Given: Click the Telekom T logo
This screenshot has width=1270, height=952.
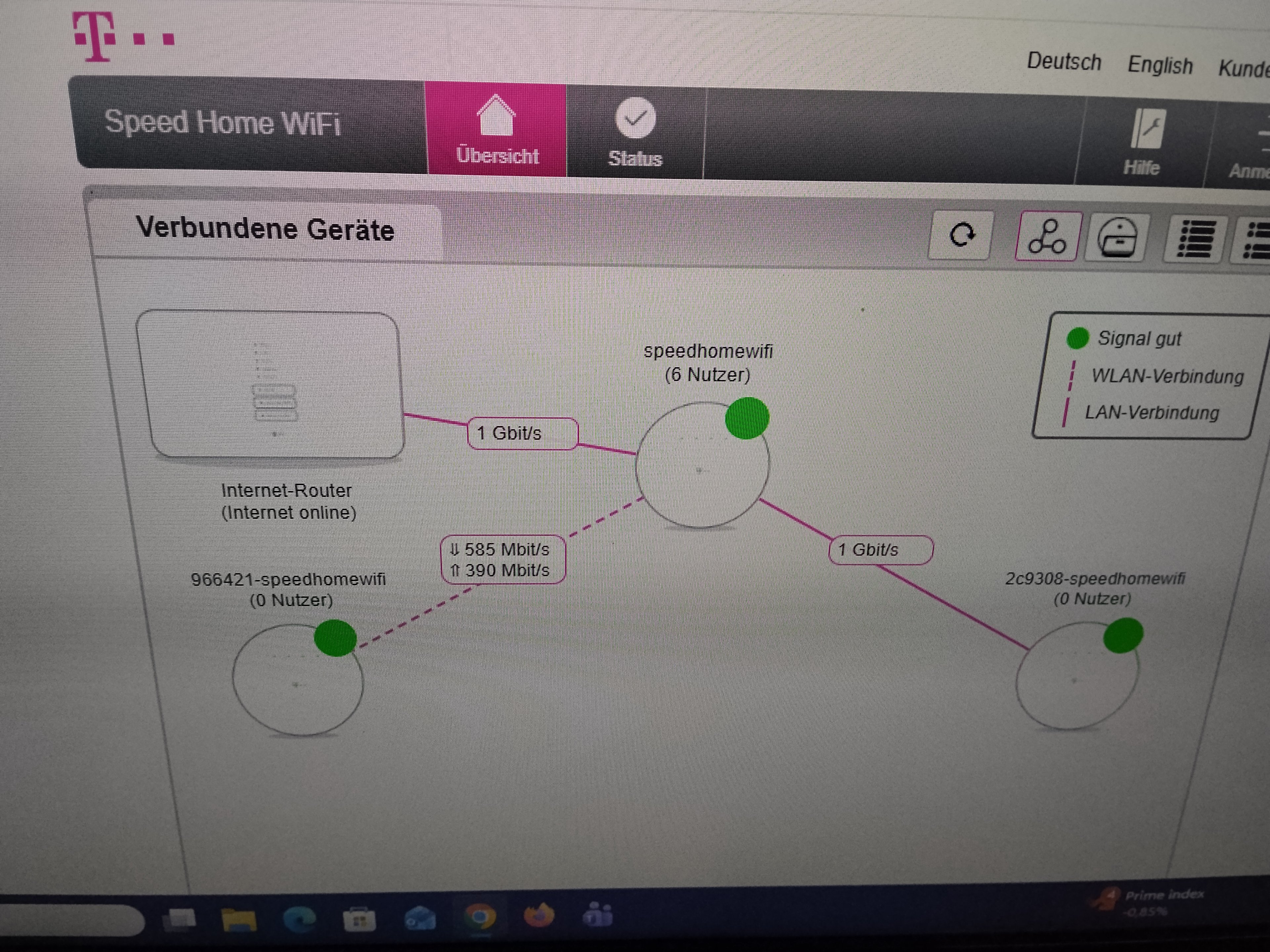Looking at the screenshot, I should (x=95, y=37).
